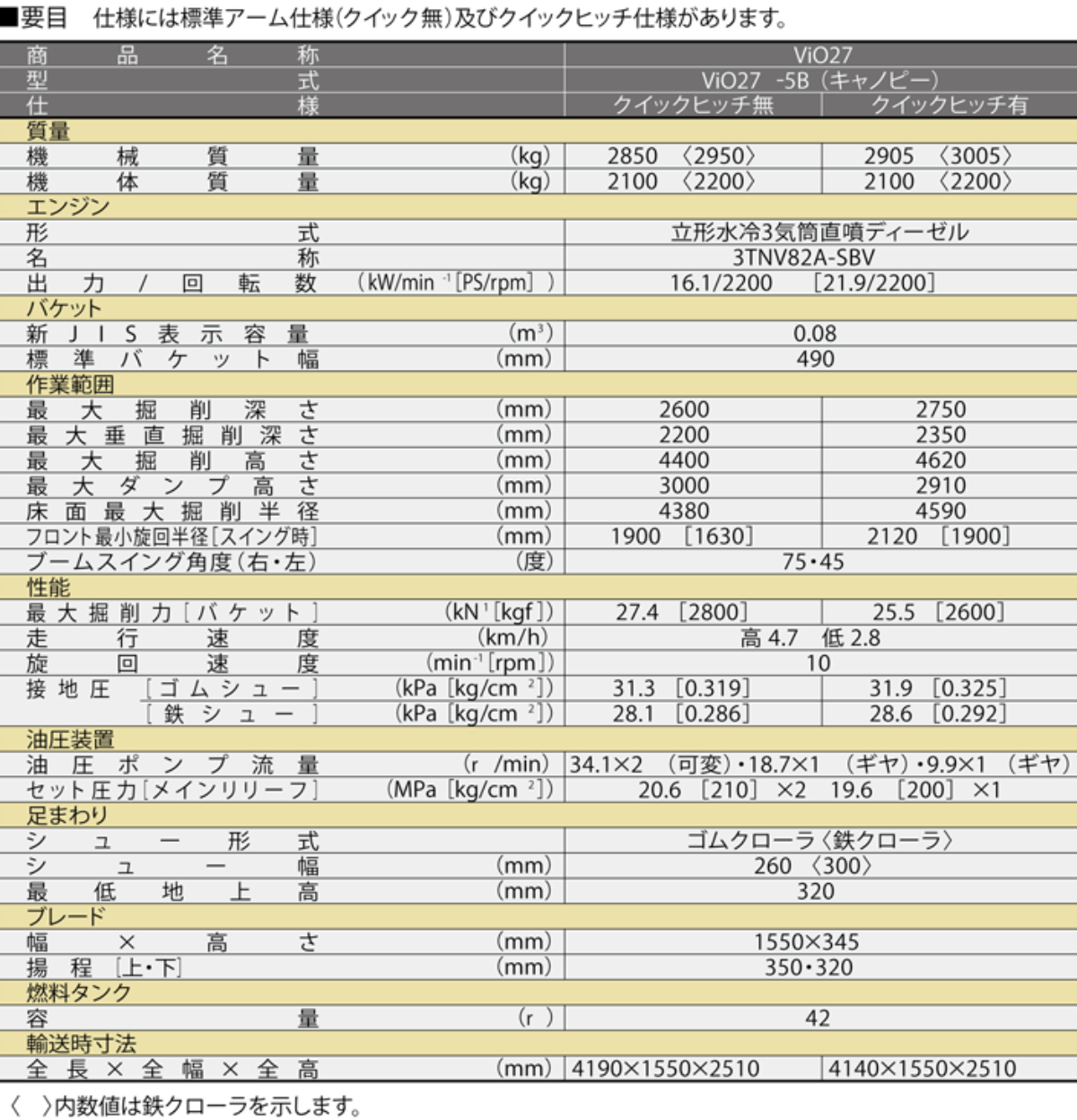1077x1120 pixels.
Task: Click the blade dimension value 1550×345
Action: coord(806,942)
